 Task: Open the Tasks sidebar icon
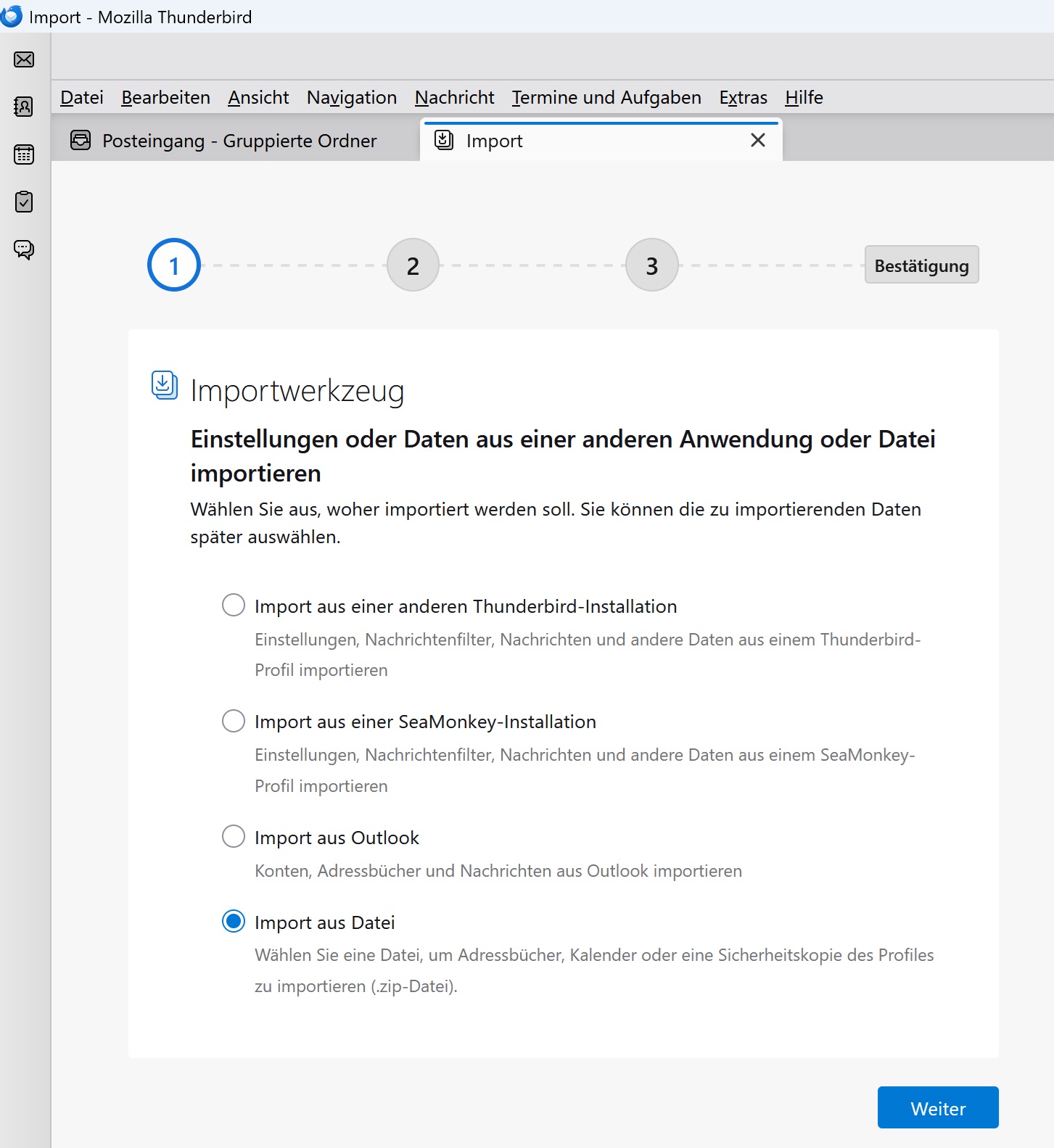24,202
